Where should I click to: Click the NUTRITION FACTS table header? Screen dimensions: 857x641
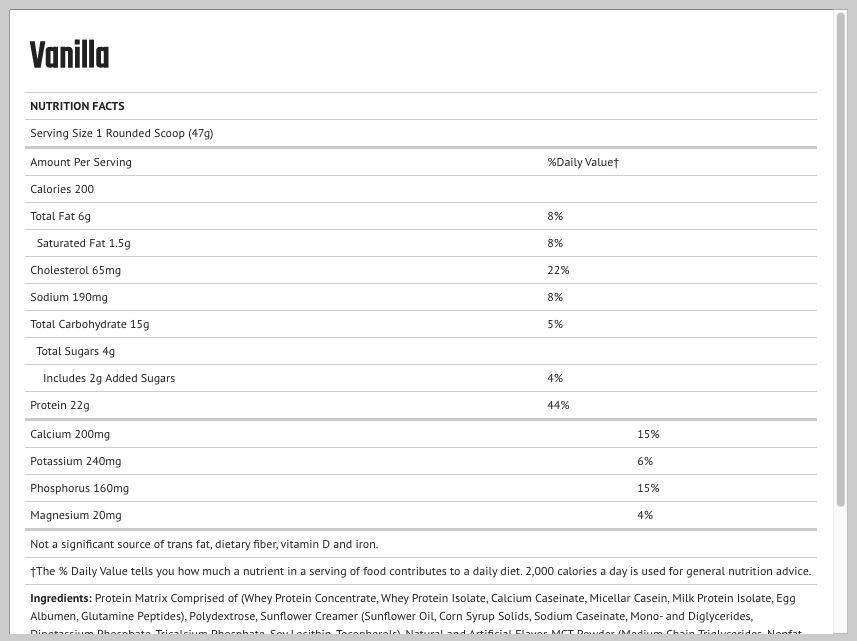(77, 106)
